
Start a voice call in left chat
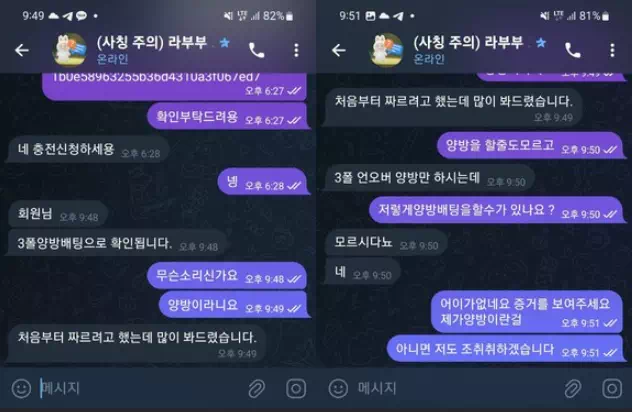256,50
